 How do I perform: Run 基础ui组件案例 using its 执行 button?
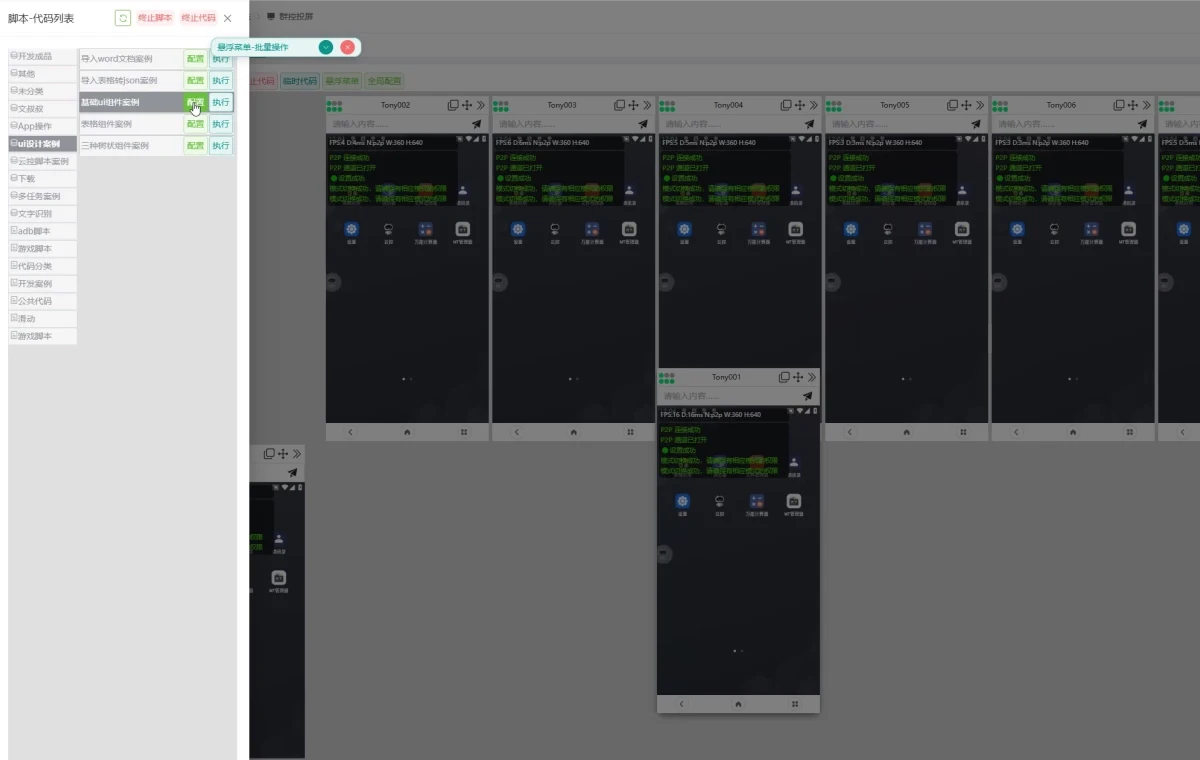pyautogui.click(x=220, y=102)
